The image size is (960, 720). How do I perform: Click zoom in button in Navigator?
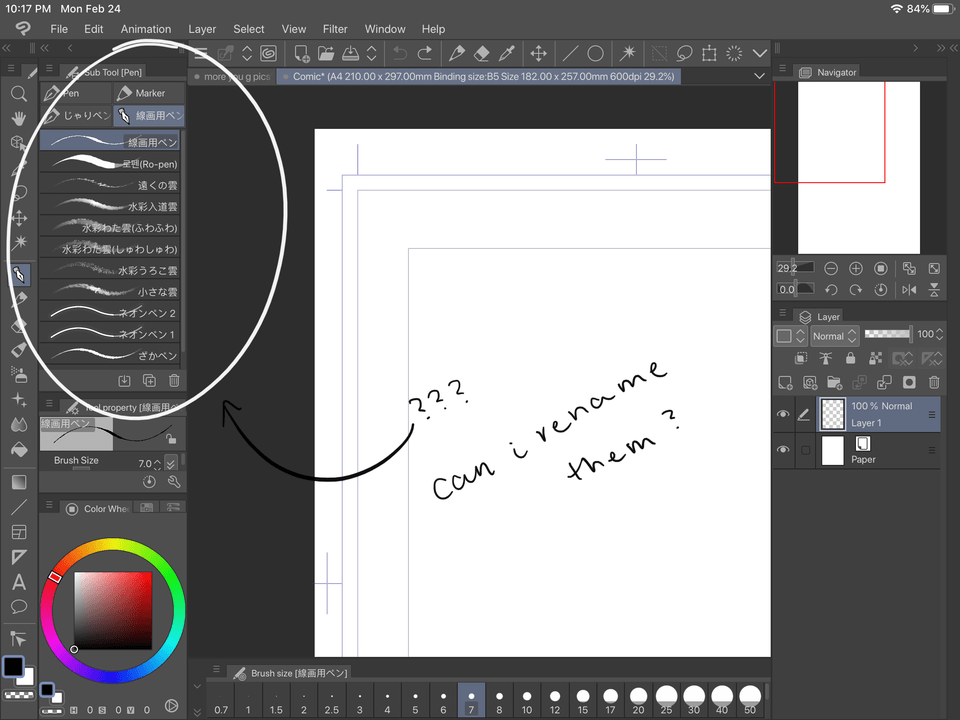tap(856, 268)
